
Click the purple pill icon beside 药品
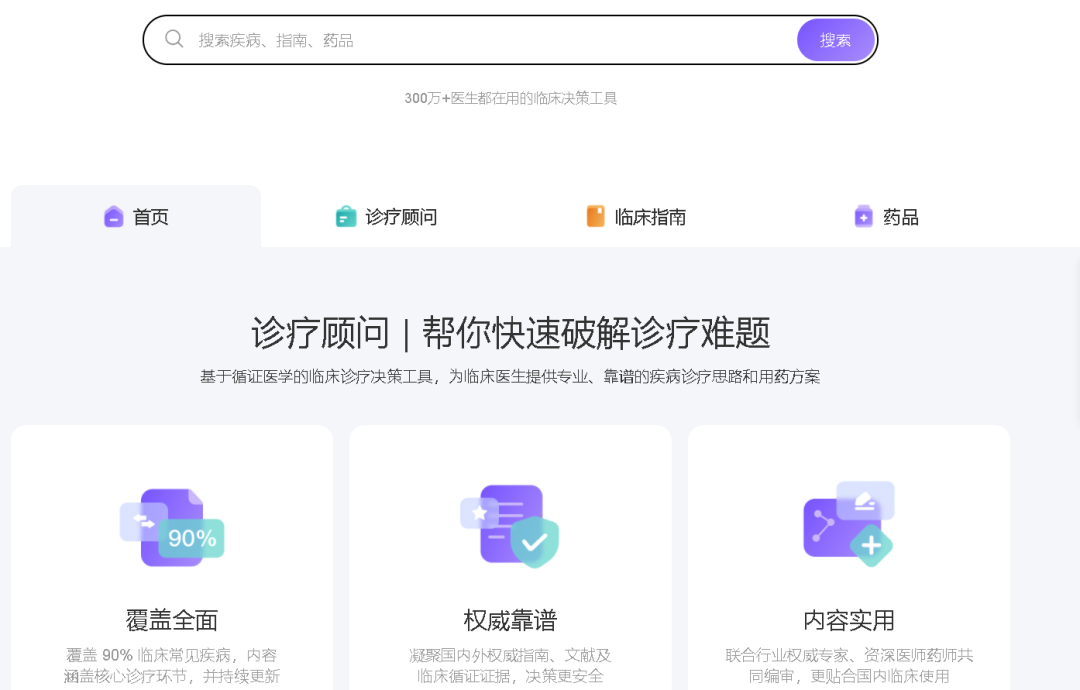[x=863, y=216]
